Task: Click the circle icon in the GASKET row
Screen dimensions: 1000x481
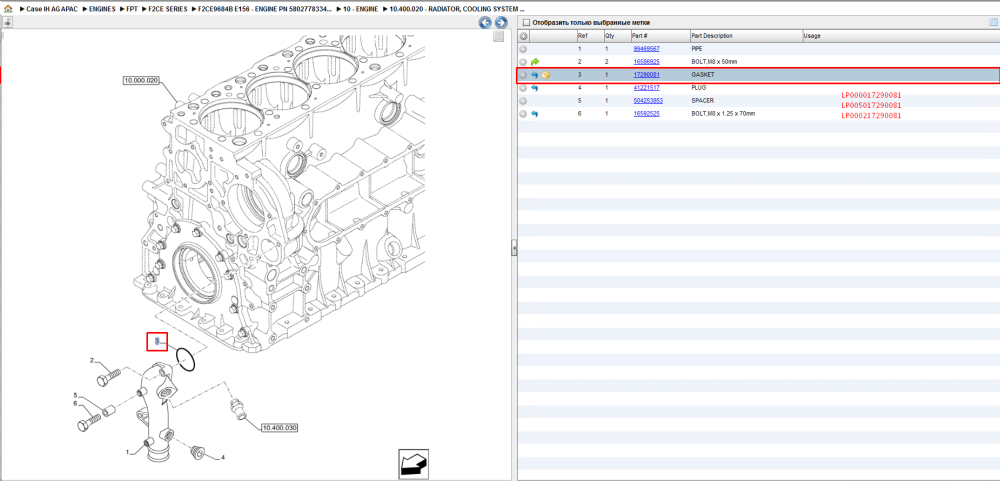Action: pyautogui.click(x=523, y=75)
